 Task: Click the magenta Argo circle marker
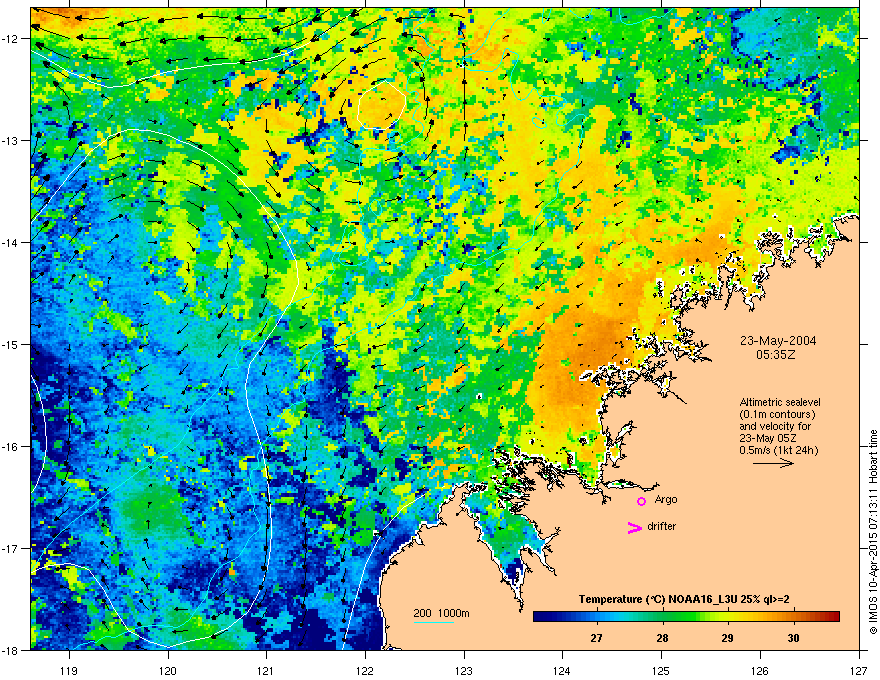pos(641,501)
